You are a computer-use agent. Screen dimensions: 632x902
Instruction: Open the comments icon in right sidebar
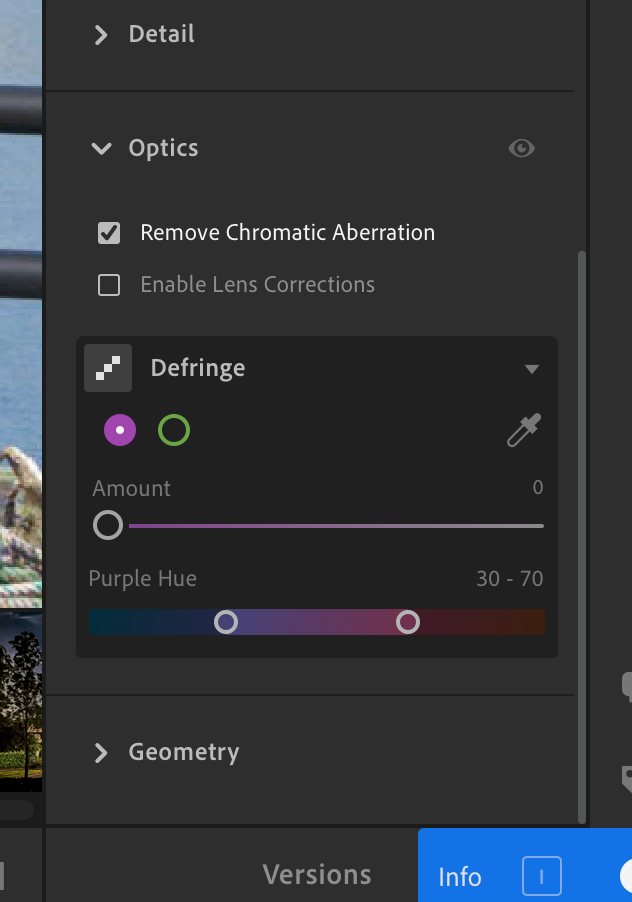click(x=626, y=684)
